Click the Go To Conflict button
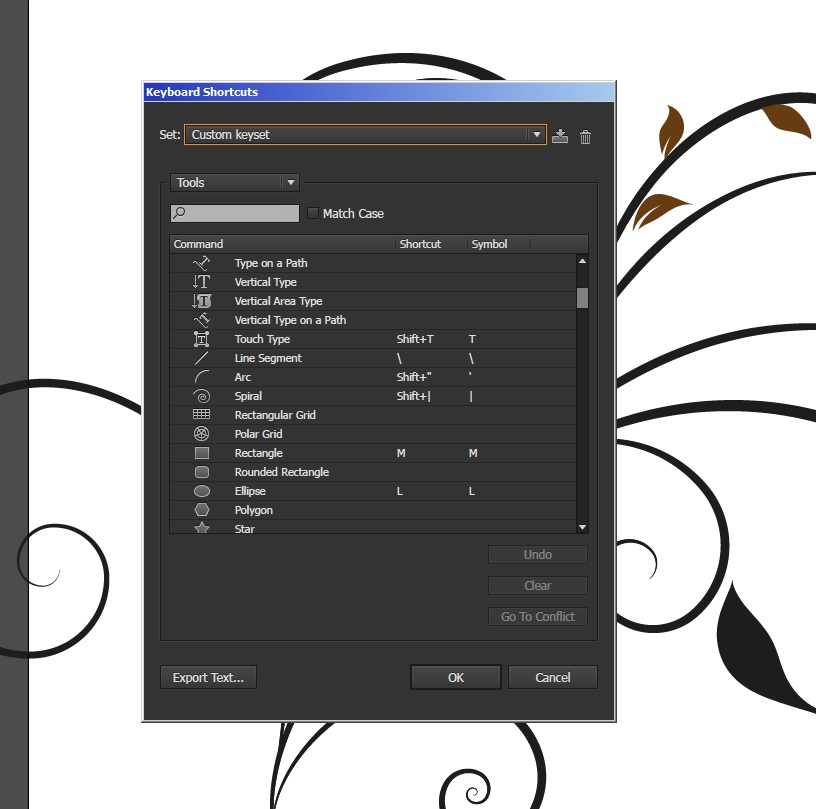The image size is (816, 809). coord(538,617)
